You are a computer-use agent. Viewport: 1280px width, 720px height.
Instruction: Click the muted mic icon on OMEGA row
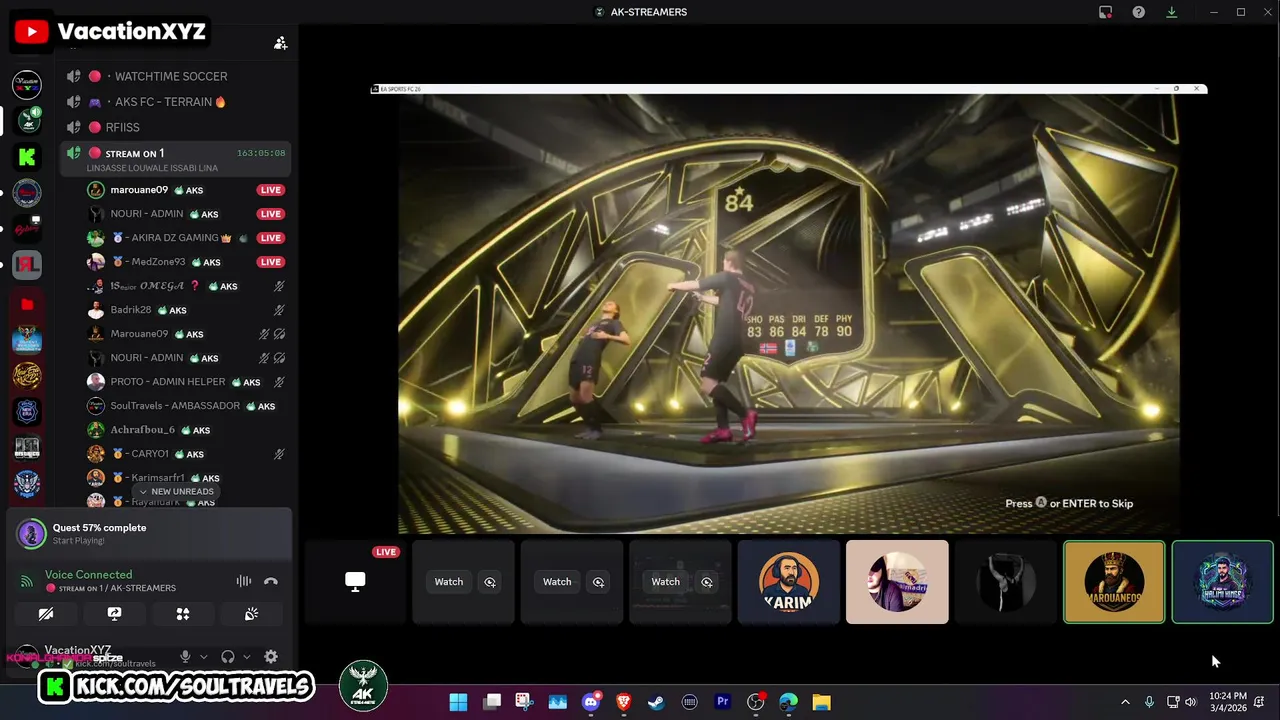click(279, 286)
